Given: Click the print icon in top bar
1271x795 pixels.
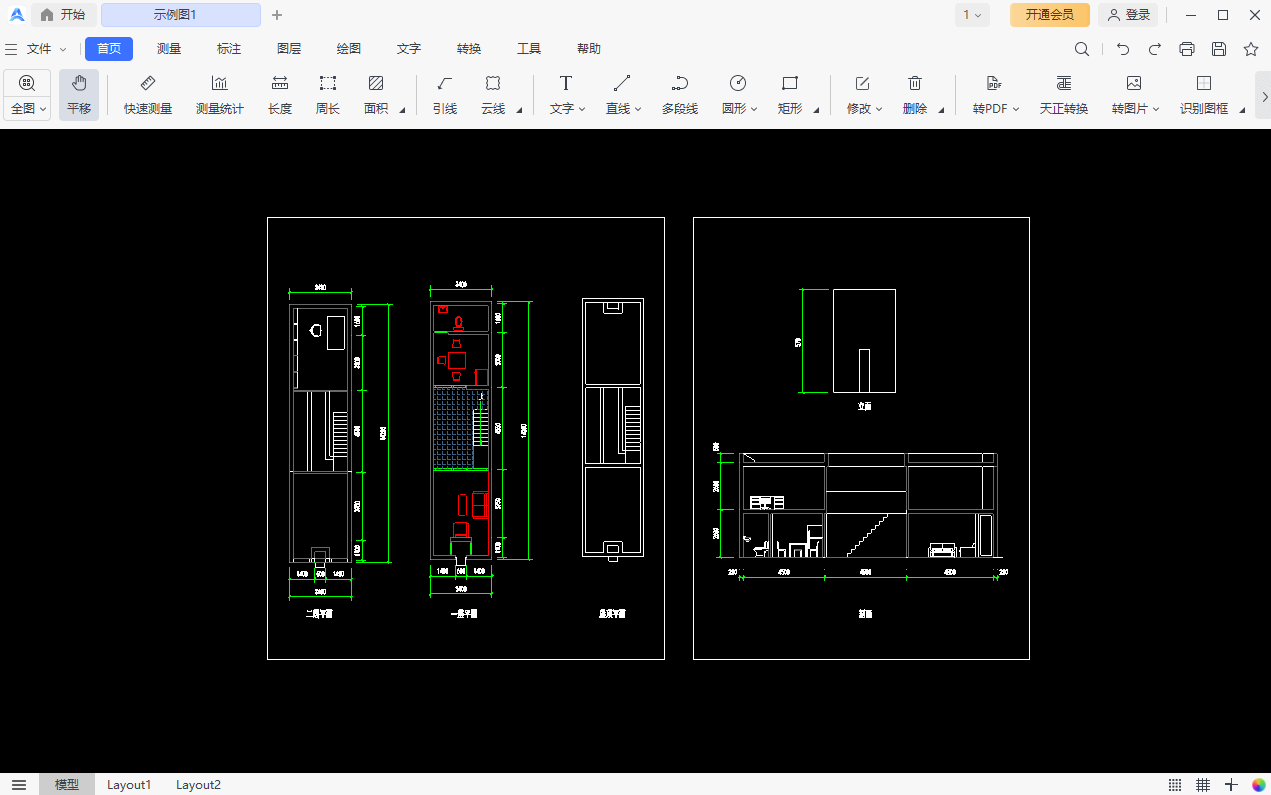Looking at the screenshot, I should coord(1187,49).
